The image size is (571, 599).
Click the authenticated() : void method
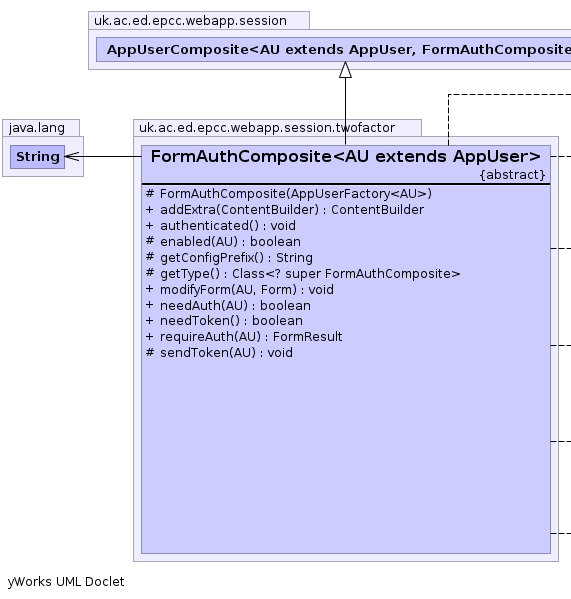tap(221, 226)
